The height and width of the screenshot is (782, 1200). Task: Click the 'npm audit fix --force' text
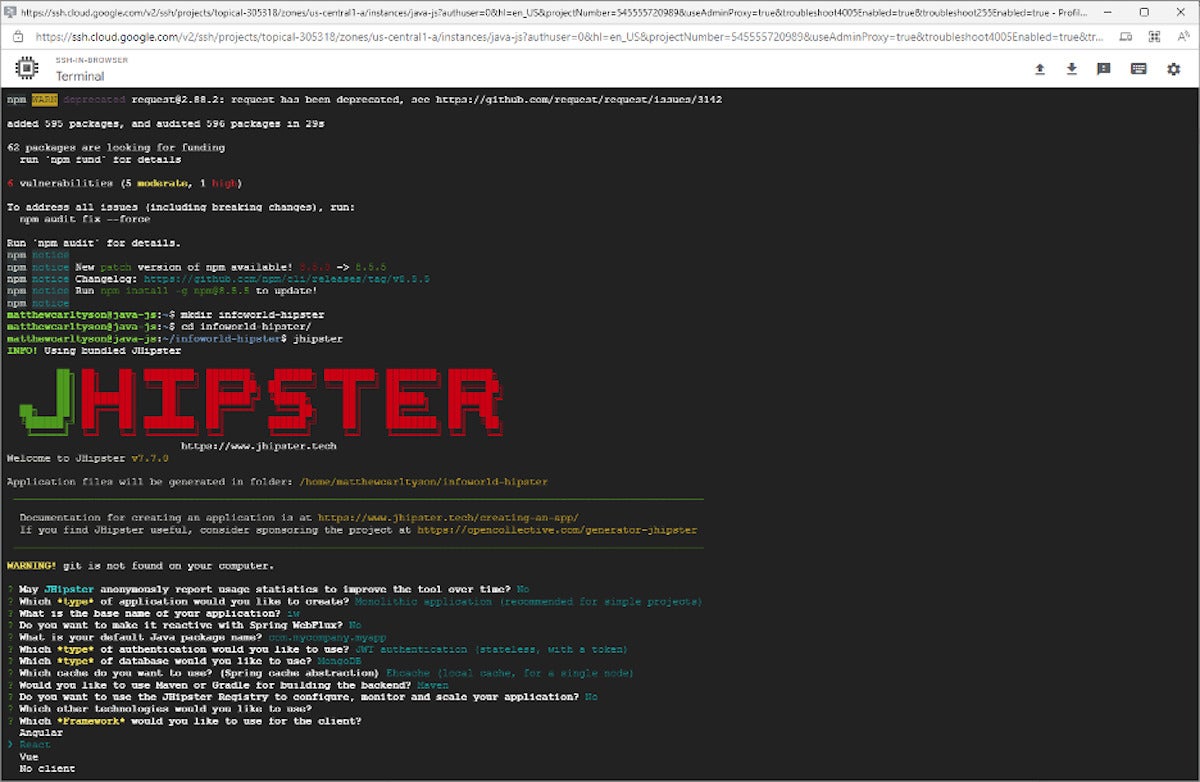pyautogui.click(x=84, y=220)
